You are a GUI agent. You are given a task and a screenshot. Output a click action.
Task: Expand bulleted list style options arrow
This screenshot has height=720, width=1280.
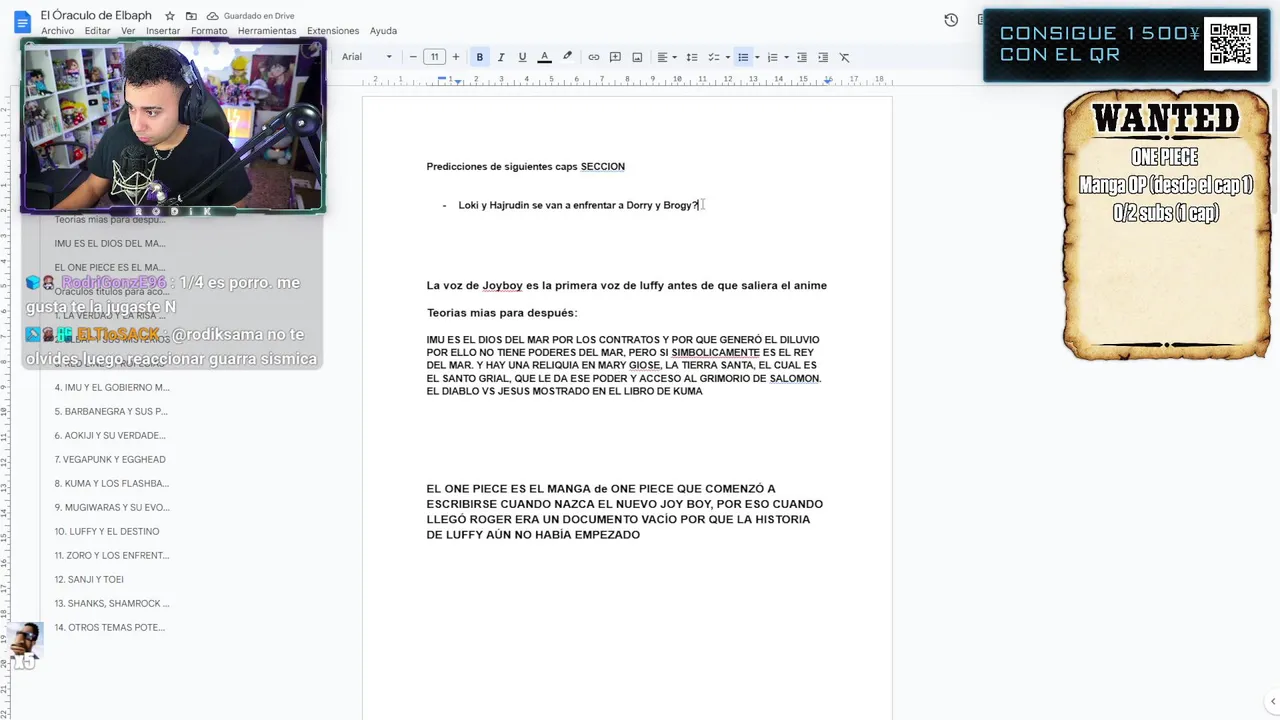(x=757, y=57)
